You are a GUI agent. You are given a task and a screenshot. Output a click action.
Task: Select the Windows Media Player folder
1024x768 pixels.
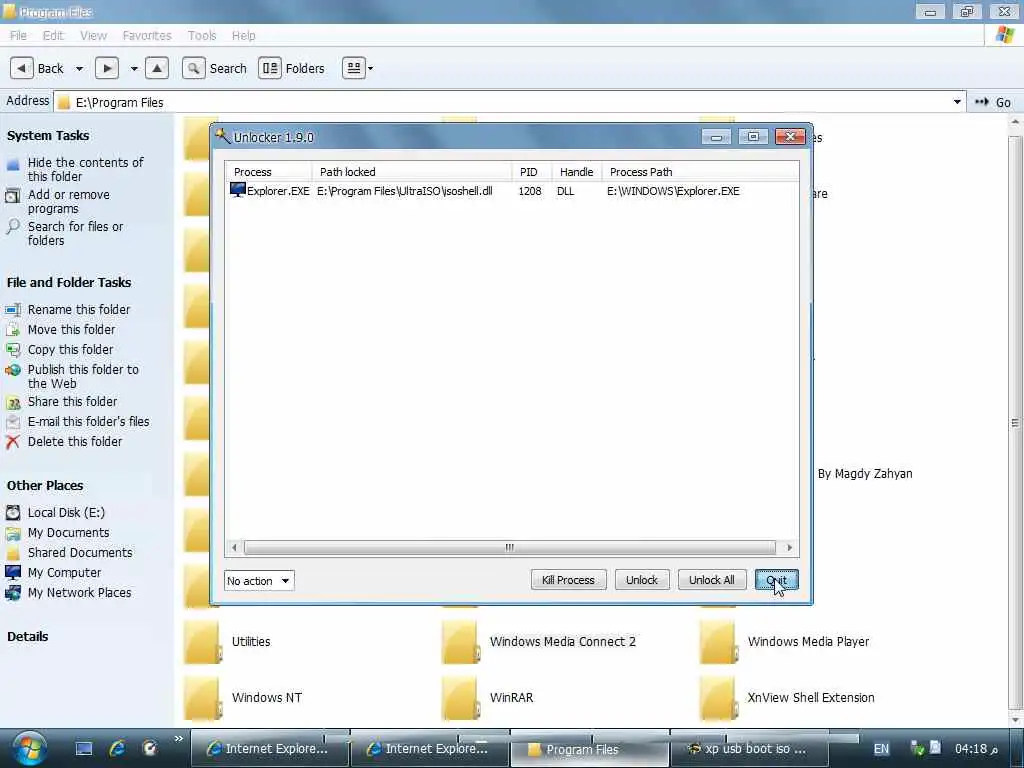pos(785,641)
